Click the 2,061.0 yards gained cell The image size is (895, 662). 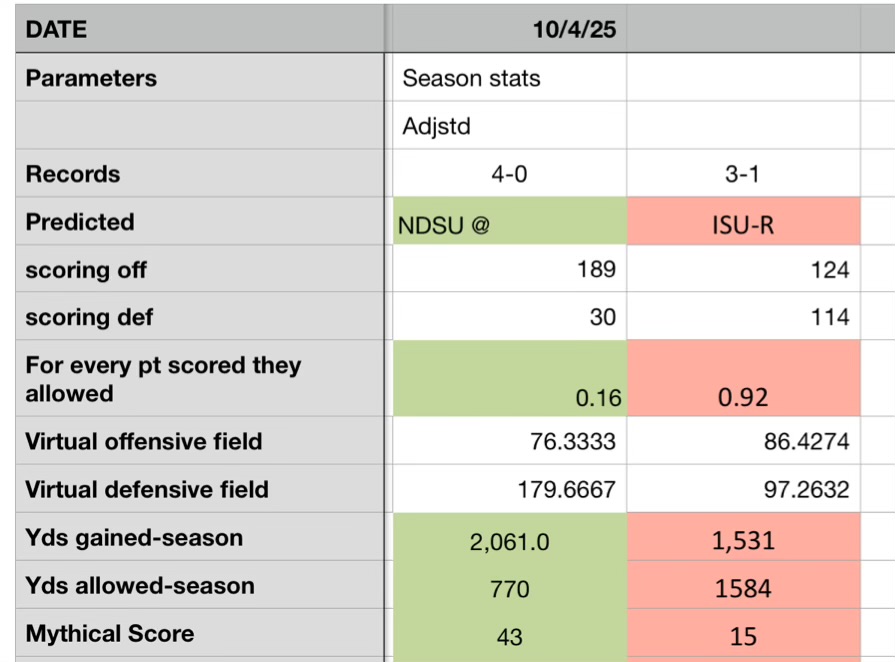[x=509, y=539]
